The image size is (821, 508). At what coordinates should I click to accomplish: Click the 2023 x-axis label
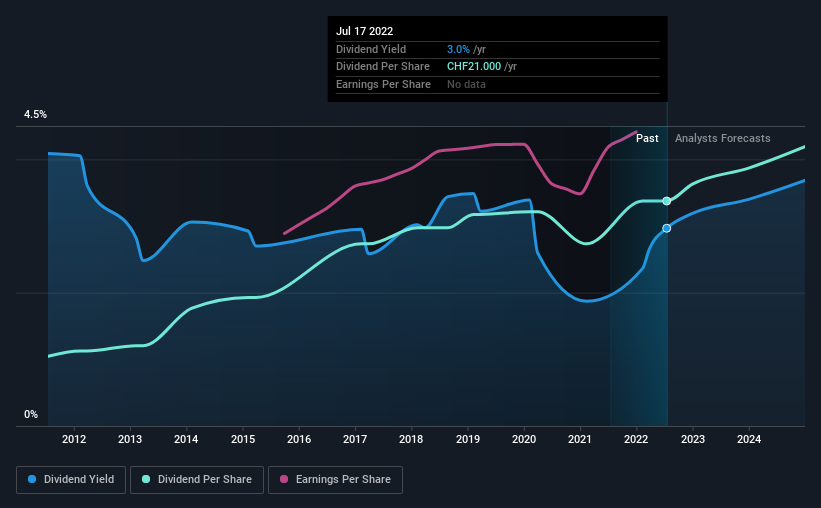[693, 439]
